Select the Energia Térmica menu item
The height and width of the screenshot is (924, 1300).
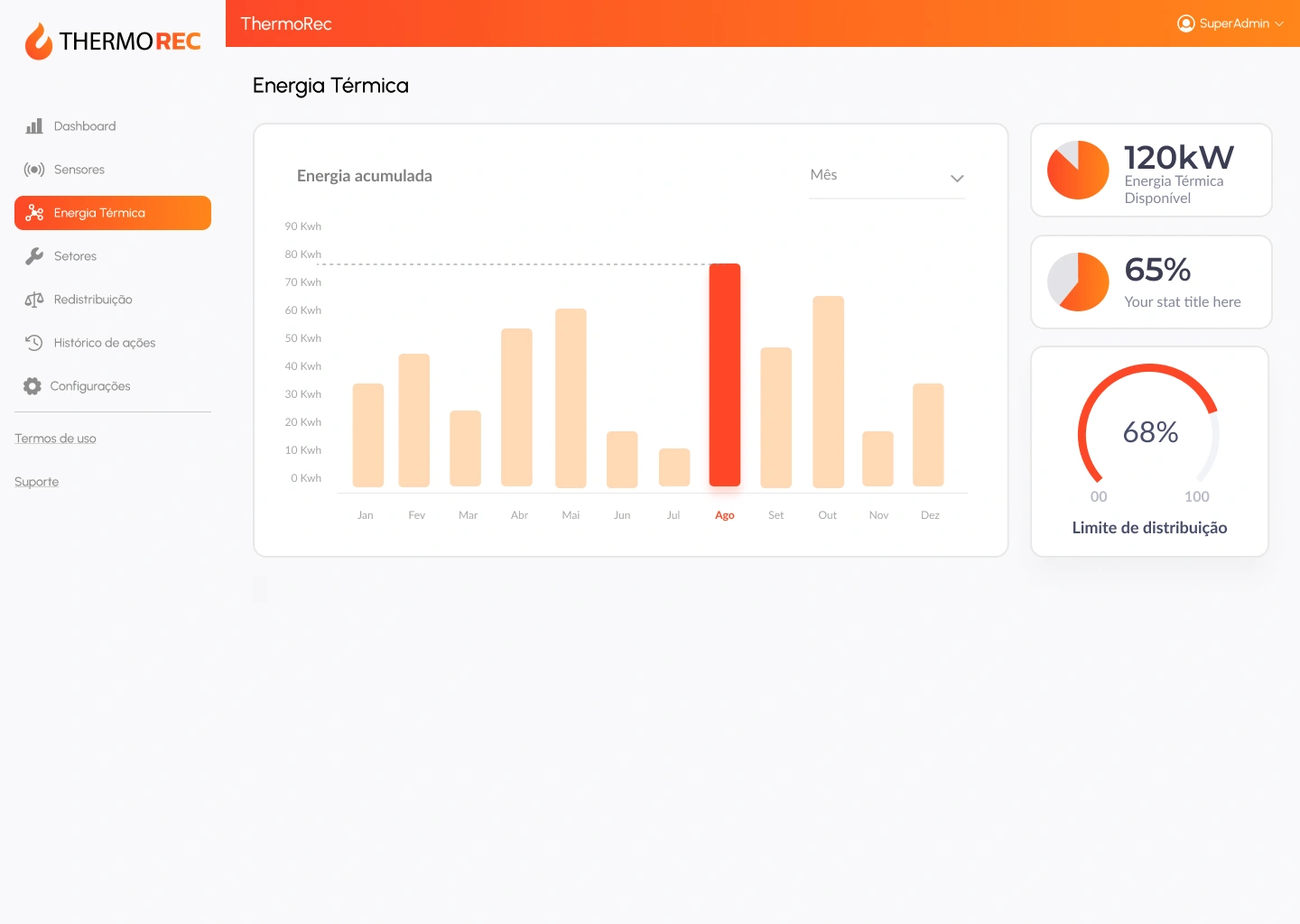point(113,213)
